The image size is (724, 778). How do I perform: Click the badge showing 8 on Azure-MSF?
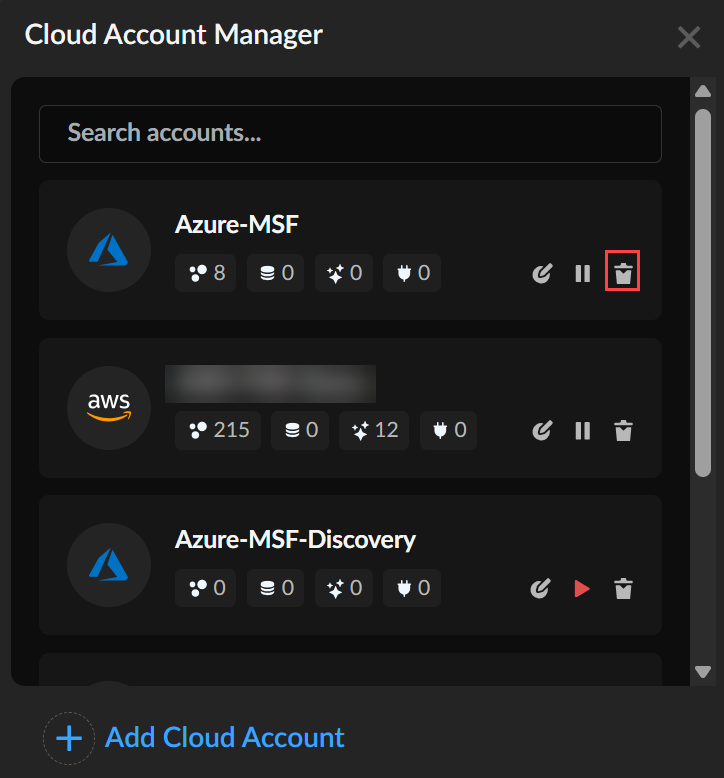tap(206, 273)
